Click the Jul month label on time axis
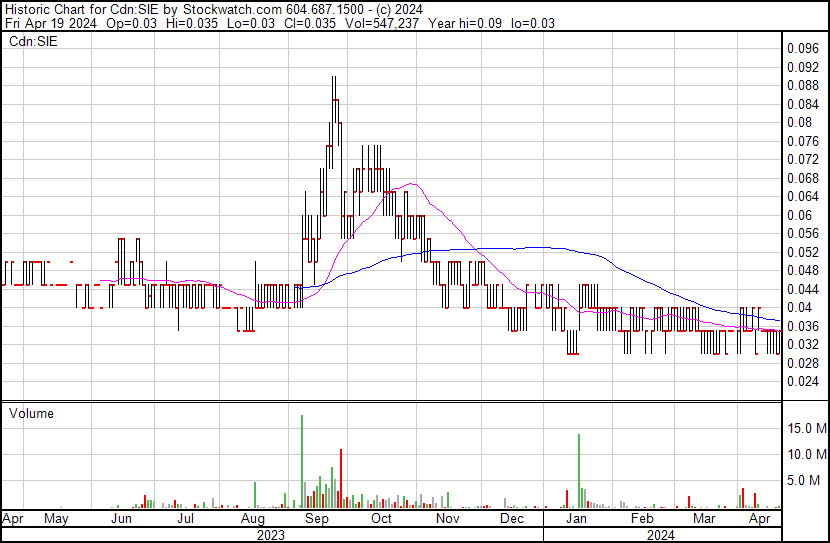The height and width of the screenshot is (543, 830). point(185,519)
